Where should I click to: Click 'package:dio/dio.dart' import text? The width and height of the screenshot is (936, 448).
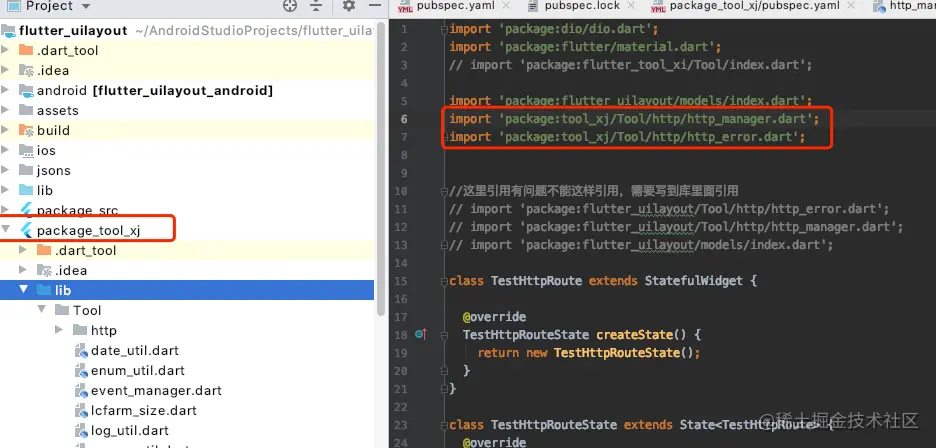point(575,29)
